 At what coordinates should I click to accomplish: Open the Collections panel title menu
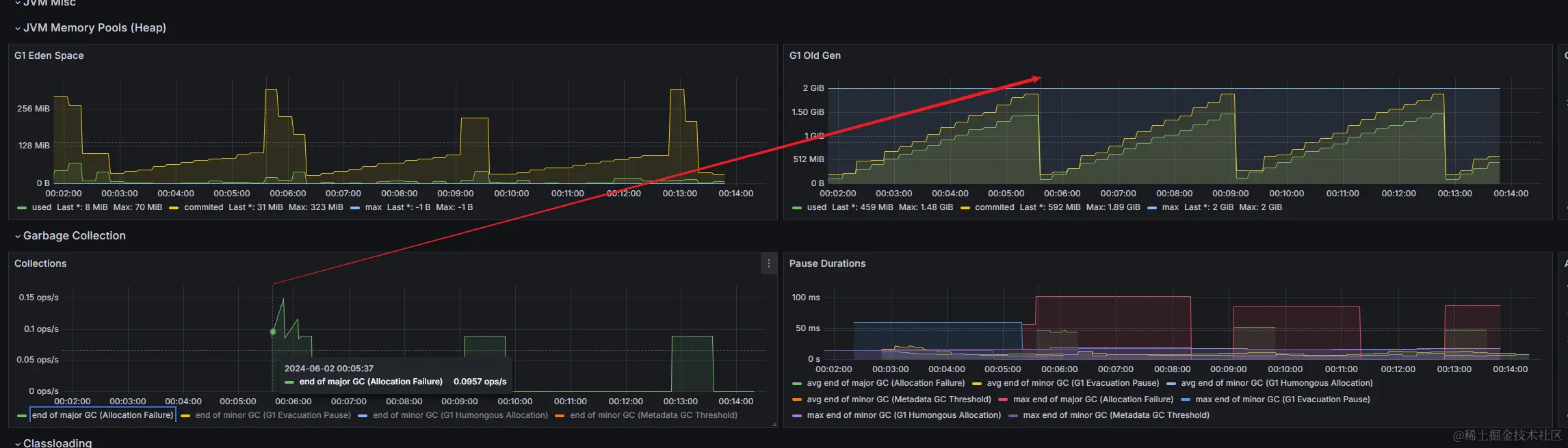click(x=40, y=263)
